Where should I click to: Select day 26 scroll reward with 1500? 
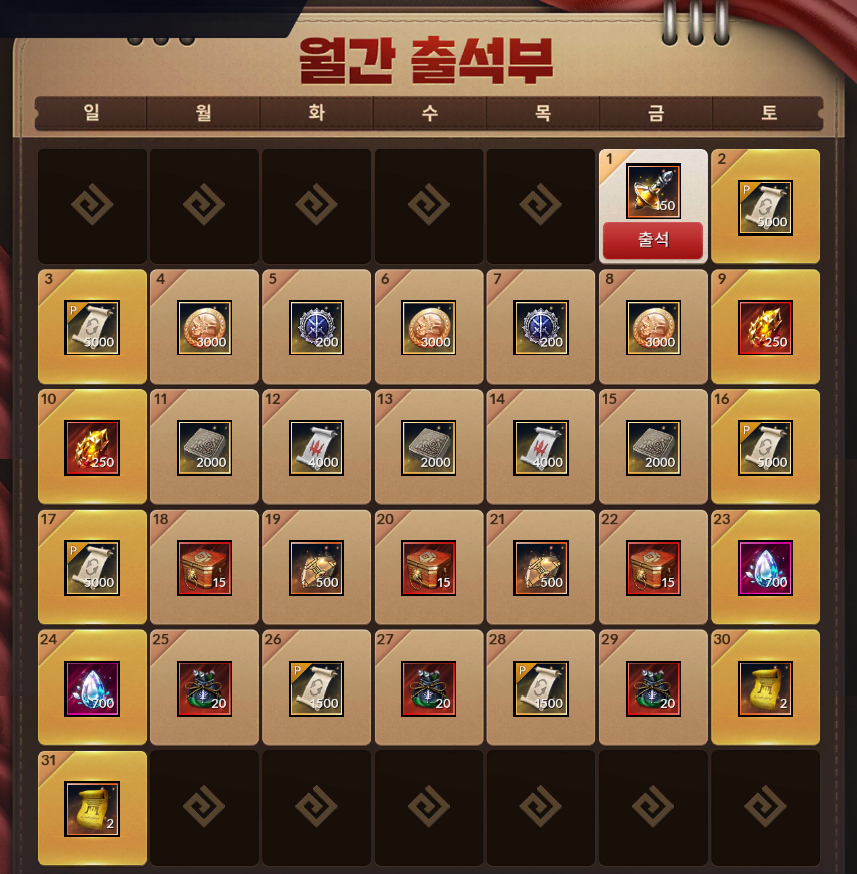click(316, 688)
